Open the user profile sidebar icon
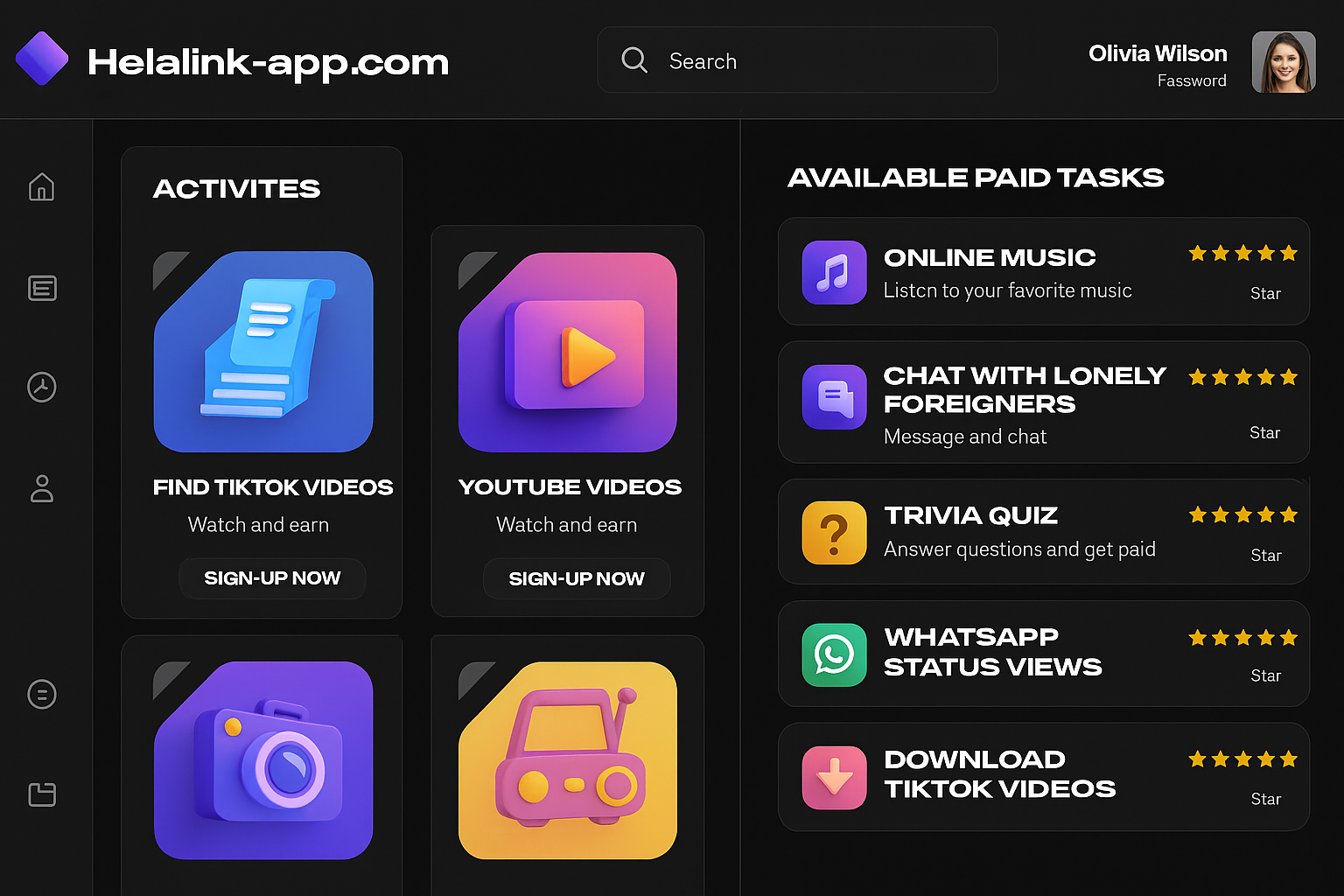 [x=42, y=488]
